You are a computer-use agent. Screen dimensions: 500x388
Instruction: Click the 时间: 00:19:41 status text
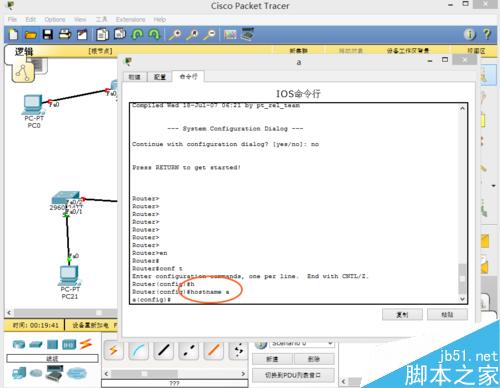pos(35,325)
